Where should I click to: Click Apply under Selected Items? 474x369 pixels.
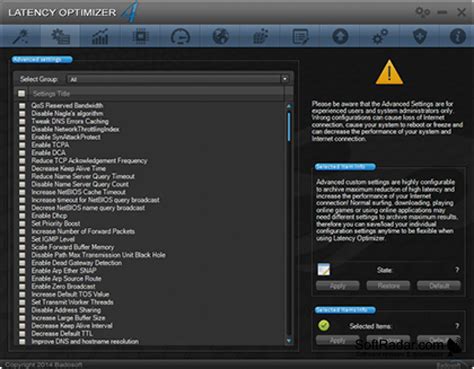[337, 340]
